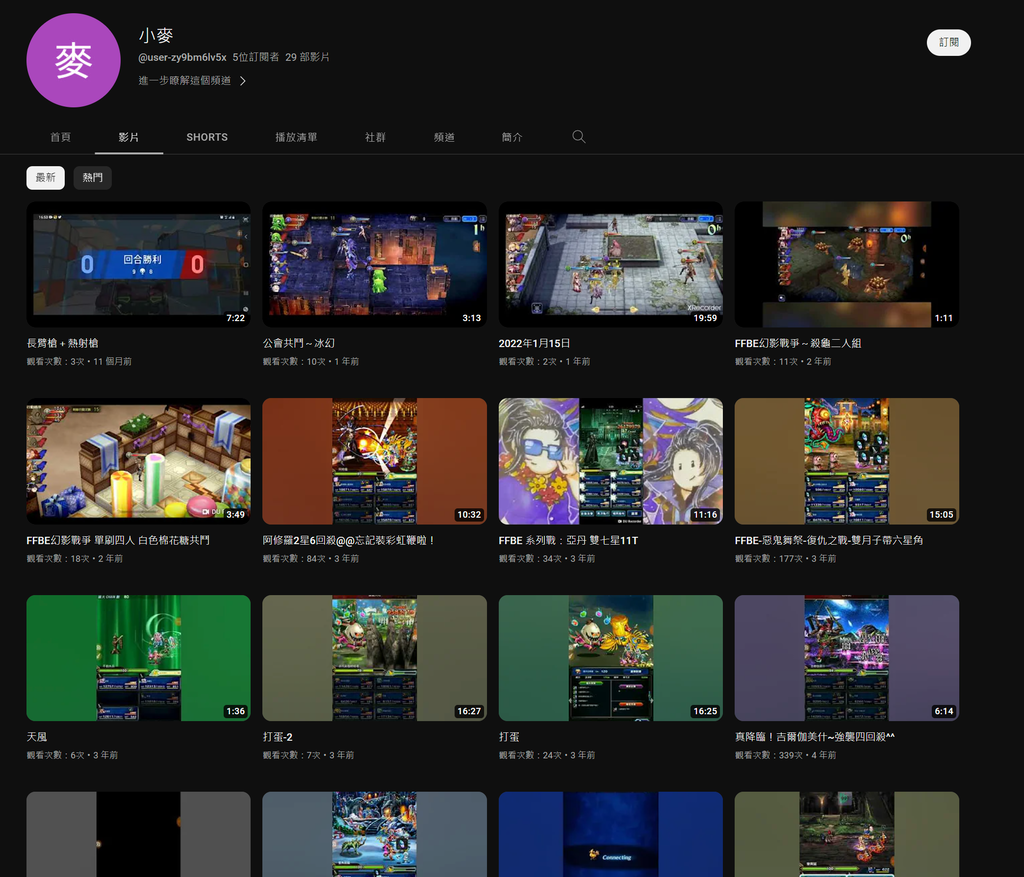The image size is (1024, 877).
Task: Click the 進一步瞭解這個頻道 link text
Action: [185, 81]
